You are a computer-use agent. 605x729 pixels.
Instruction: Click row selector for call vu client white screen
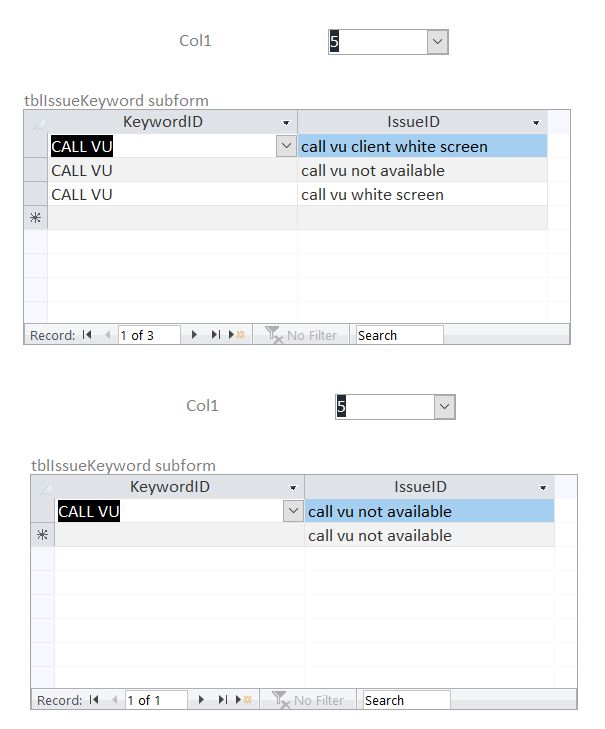(x=36, y=146)
